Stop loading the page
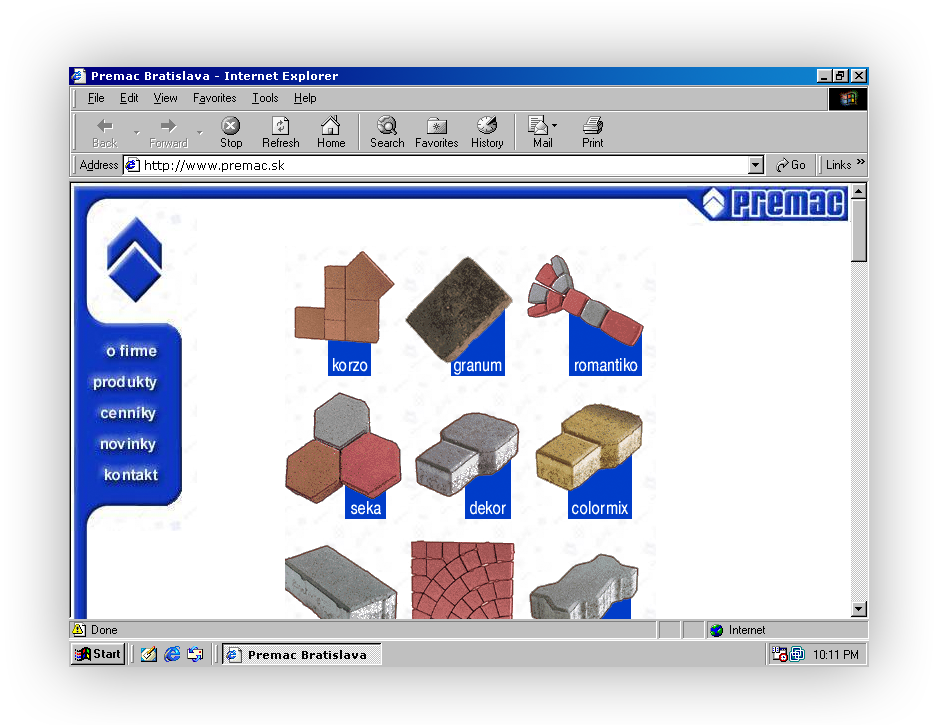The image size is (948, 725). (x=230, y=132)
